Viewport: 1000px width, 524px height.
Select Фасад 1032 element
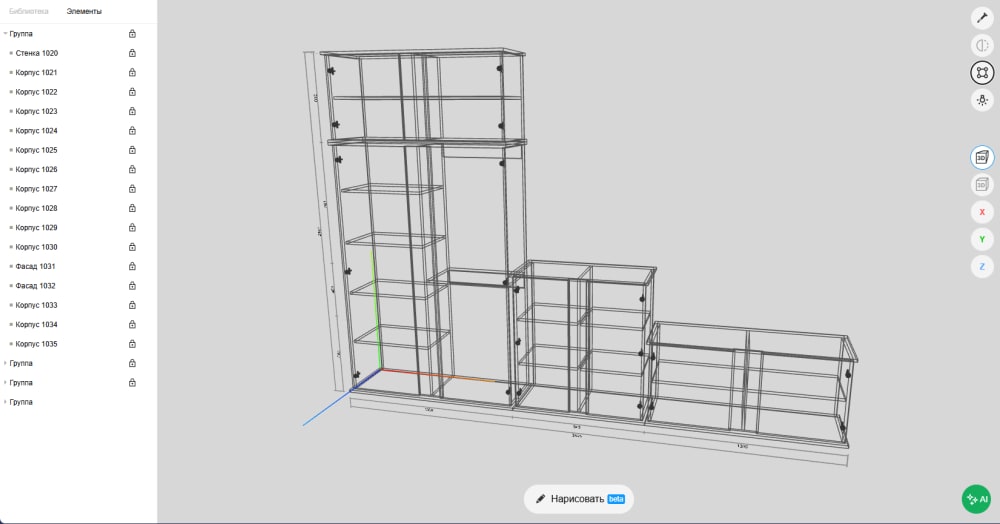35,286
